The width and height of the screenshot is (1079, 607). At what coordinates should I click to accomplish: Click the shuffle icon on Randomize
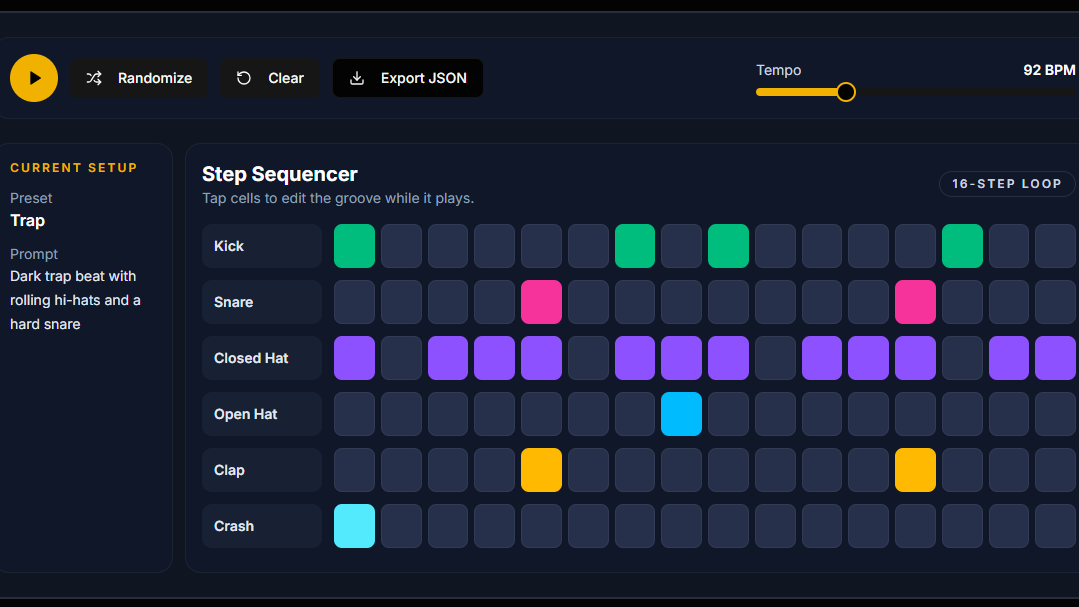[94, 78]
